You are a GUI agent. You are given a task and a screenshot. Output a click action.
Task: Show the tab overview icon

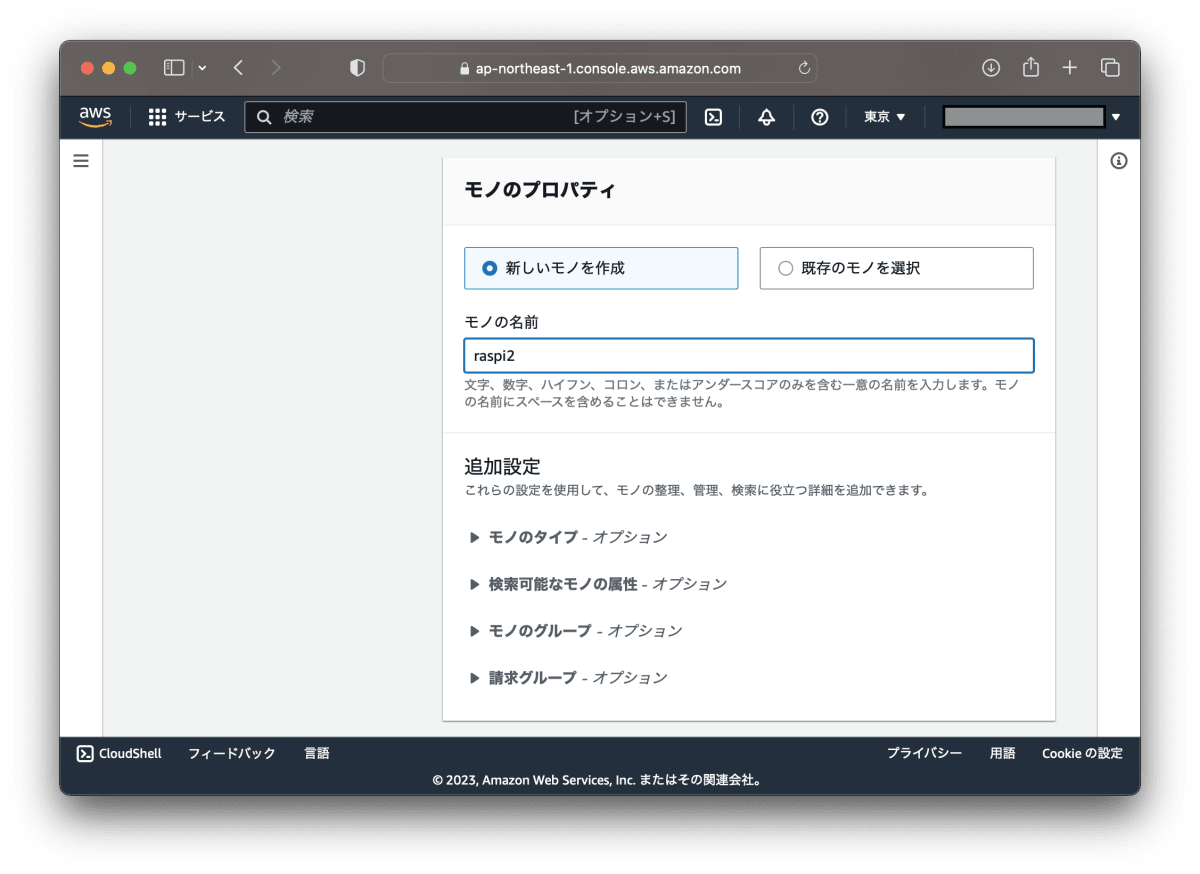(1110, 68)
